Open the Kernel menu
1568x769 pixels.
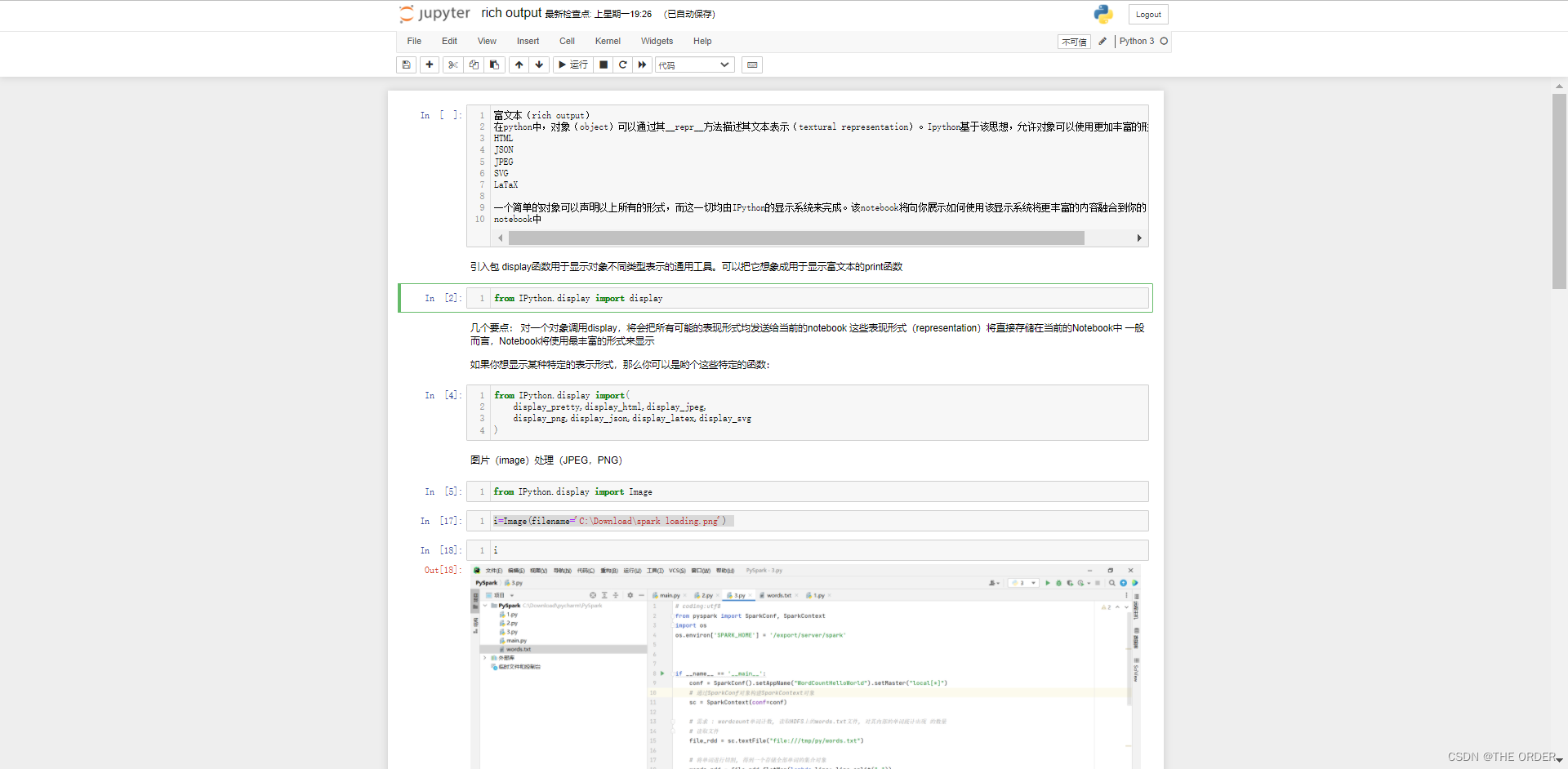tap(608, 41)
